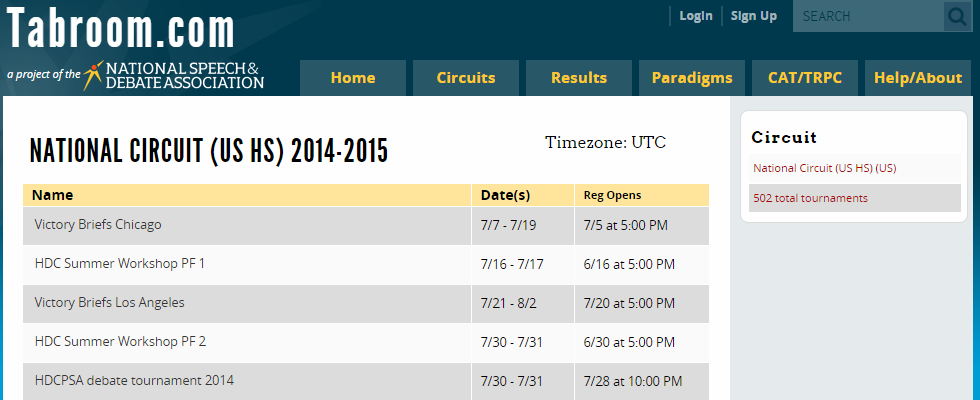Go to the Circuits tab
This screenshot has height=400, width=980.
click(x=466, y=78)
